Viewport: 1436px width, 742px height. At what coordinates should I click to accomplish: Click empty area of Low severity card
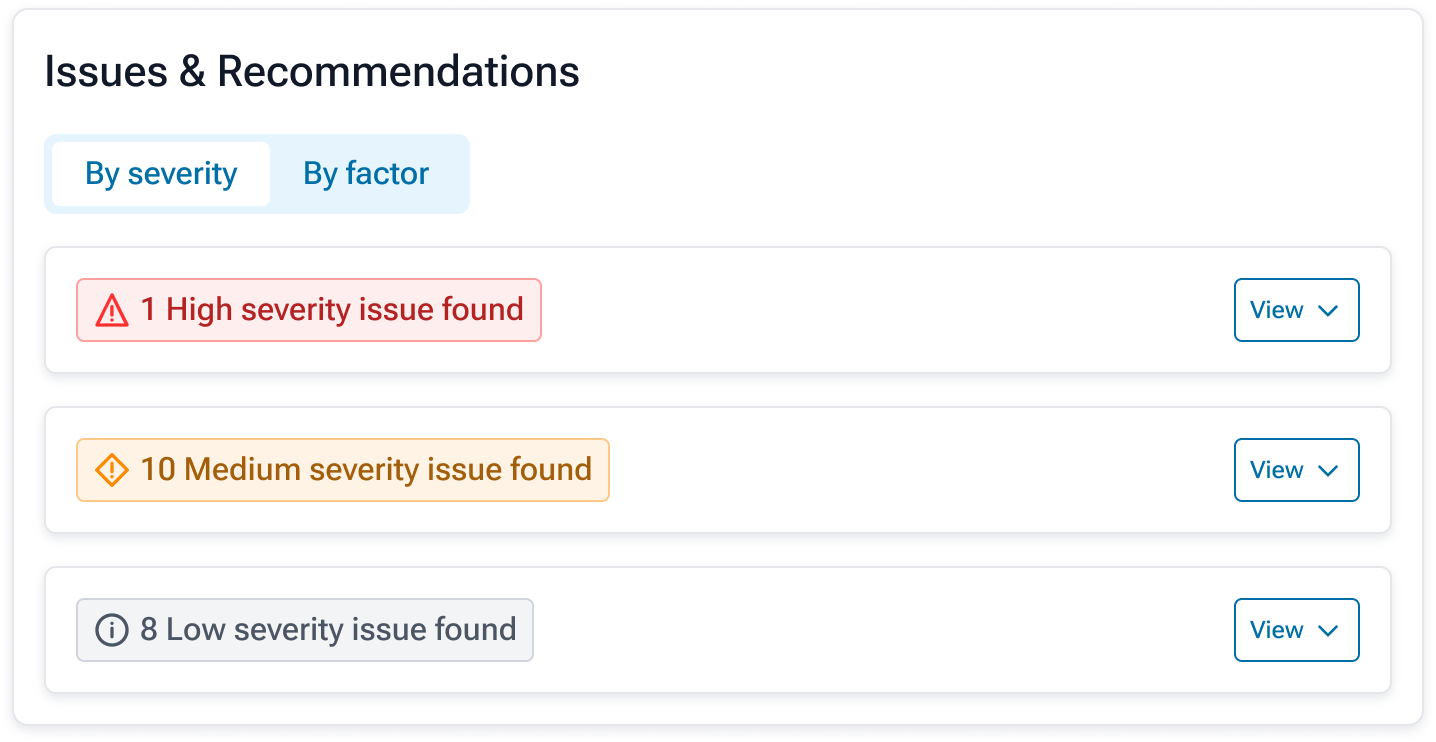(x=880, y=630)
